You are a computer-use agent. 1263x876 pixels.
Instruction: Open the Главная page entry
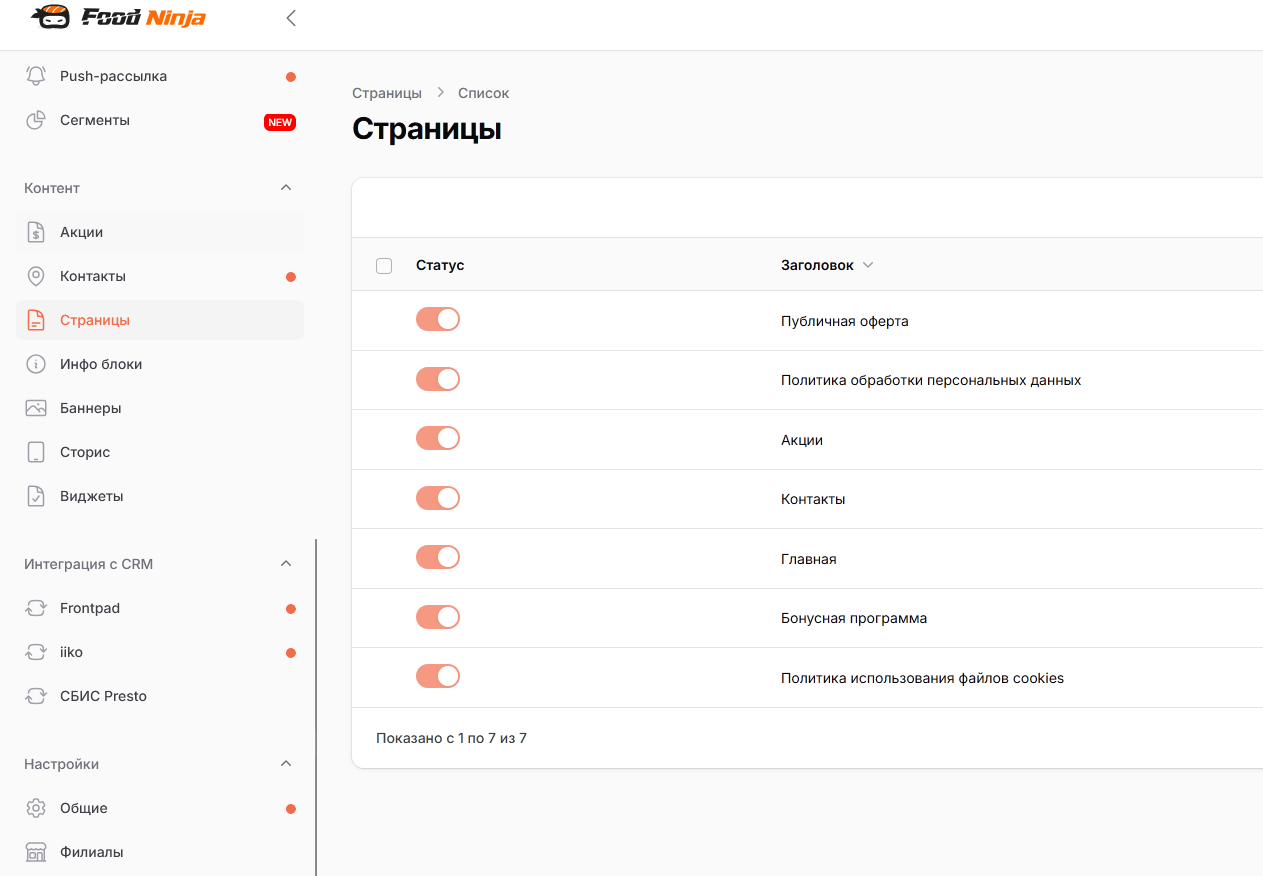(809, 559)
